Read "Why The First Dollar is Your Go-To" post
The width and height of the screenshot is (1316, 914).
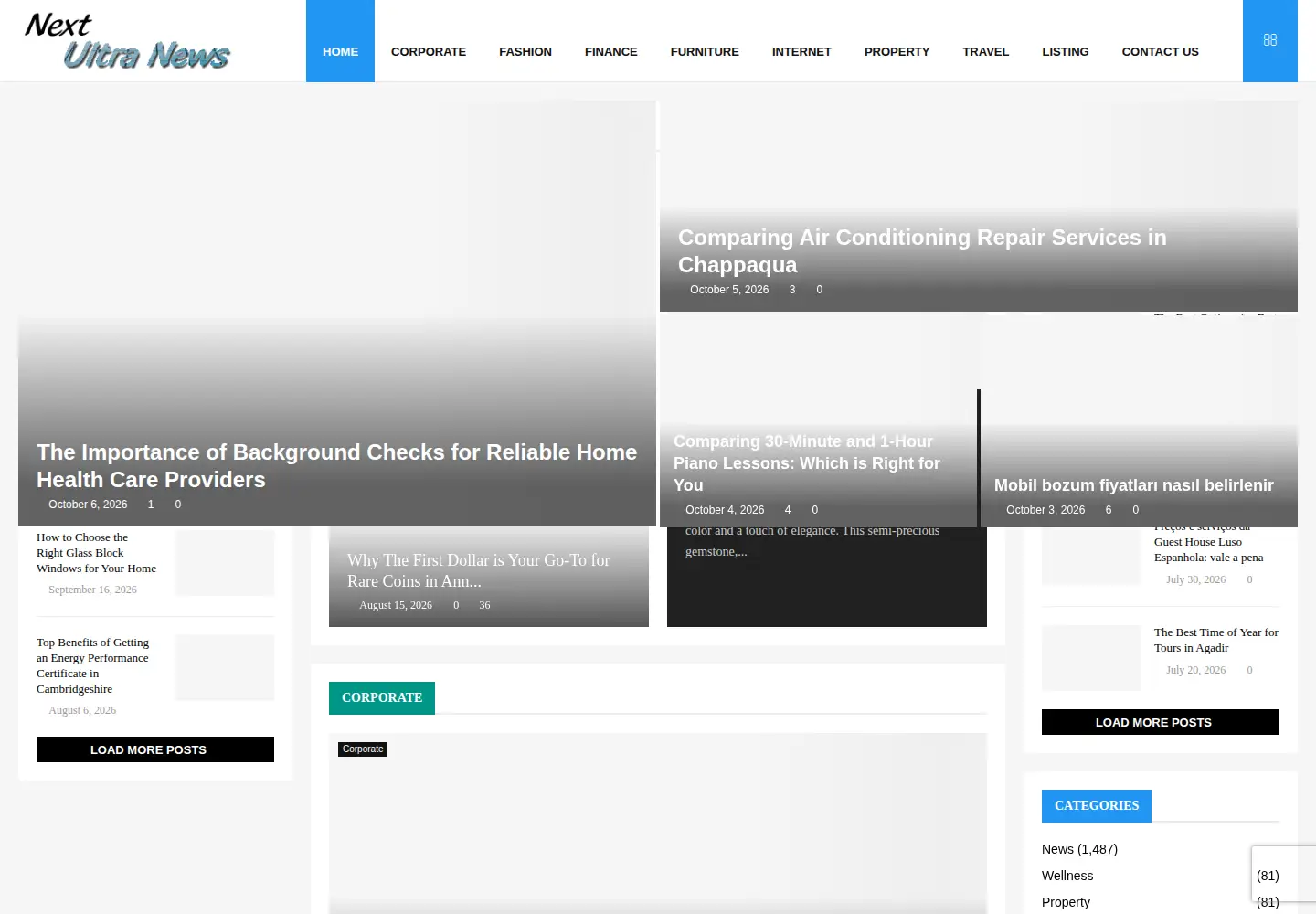click(478, 570)
